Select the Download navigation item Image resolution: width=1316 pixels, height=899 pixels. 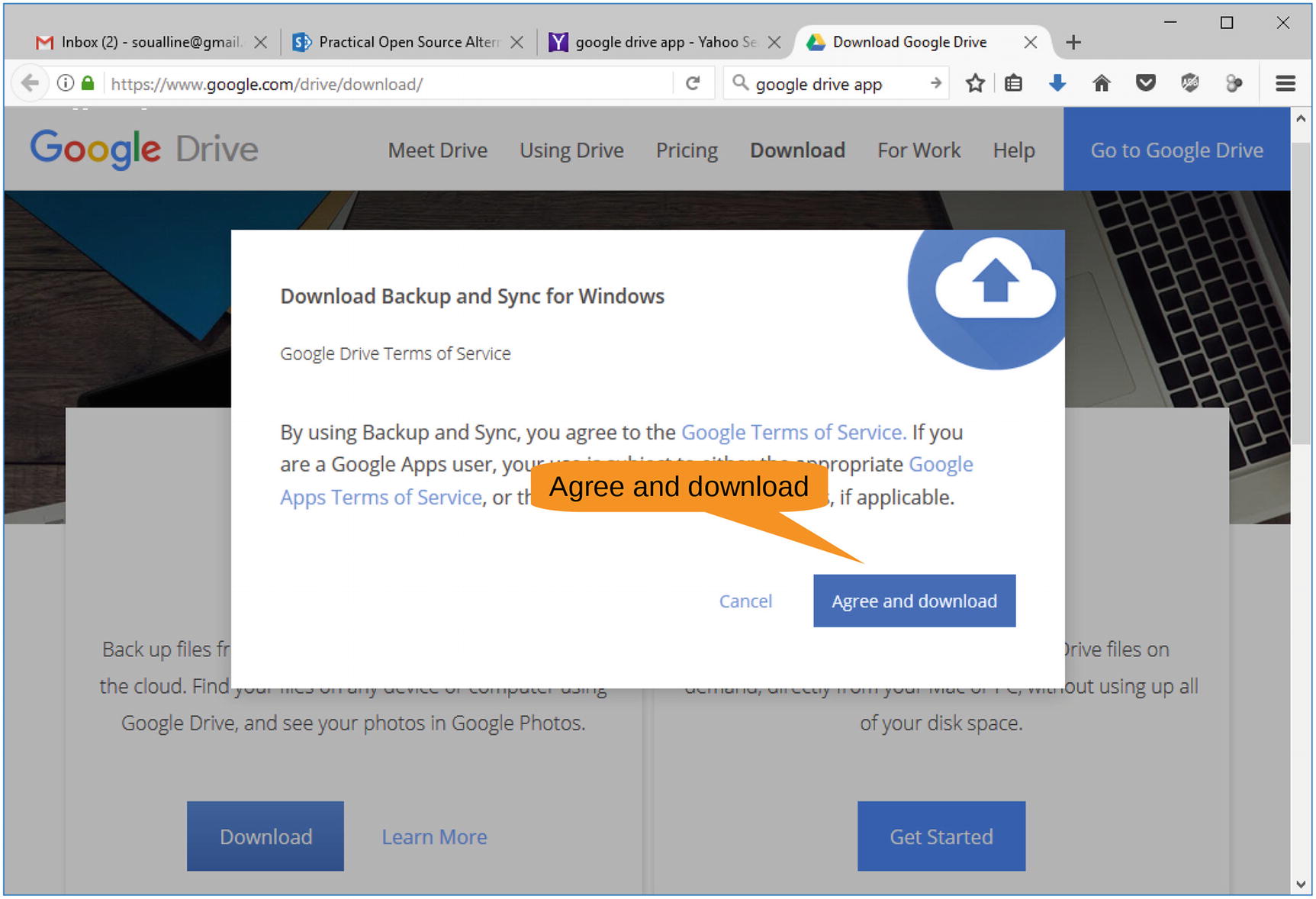797,150
